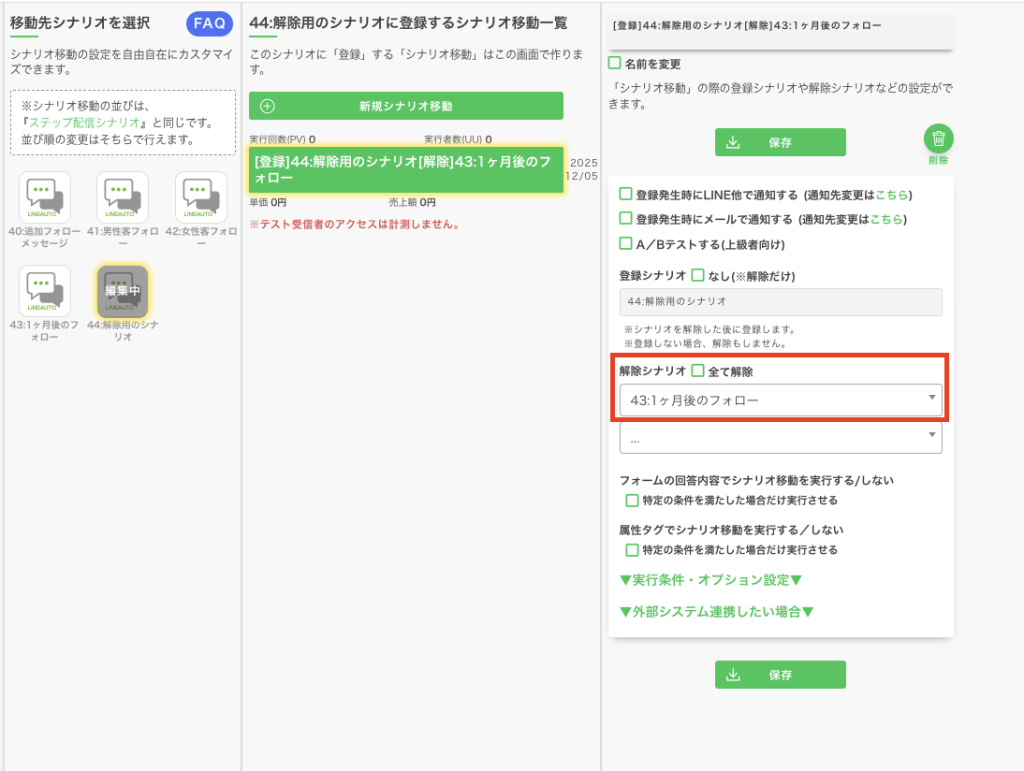
Task: Open the 43:1ヶ月後のフォロー dropdown
Action: 780,400
